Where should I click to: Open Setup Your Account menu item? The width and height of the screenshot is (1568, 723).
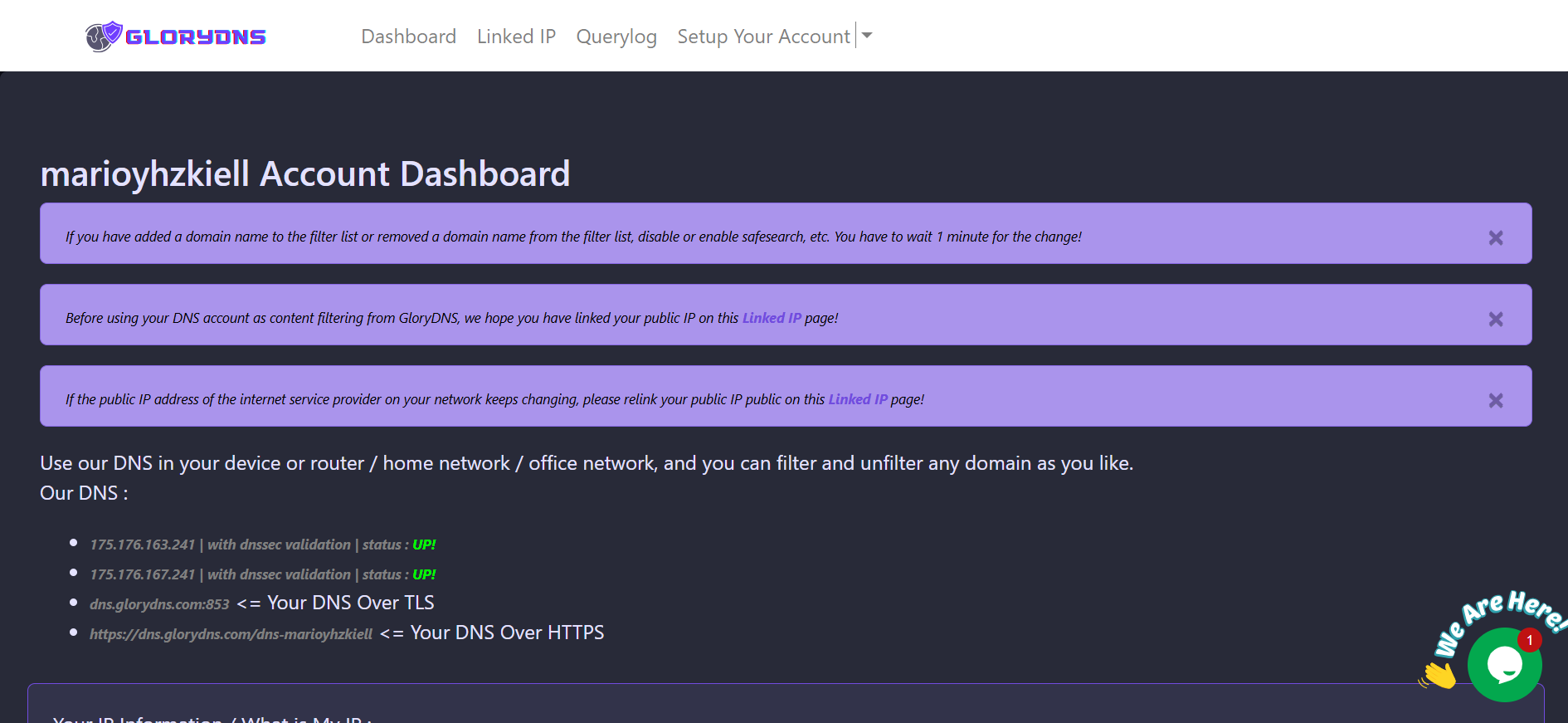[x=763, y=37]
